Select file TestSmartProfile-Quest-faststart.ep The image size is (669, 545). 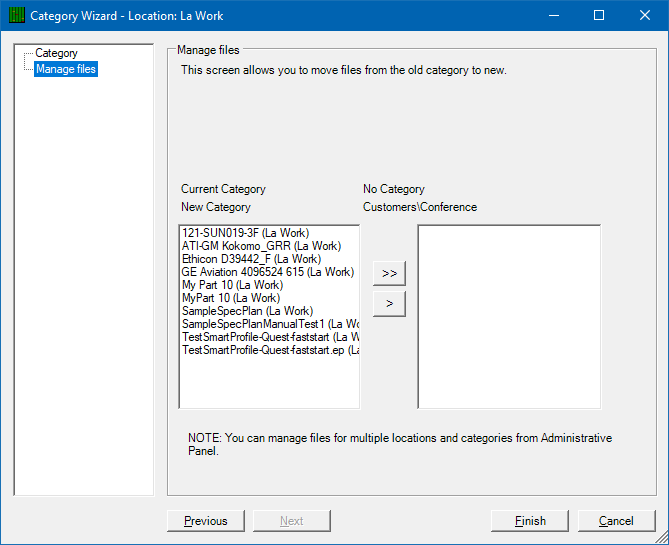click(x=270, y=350)
